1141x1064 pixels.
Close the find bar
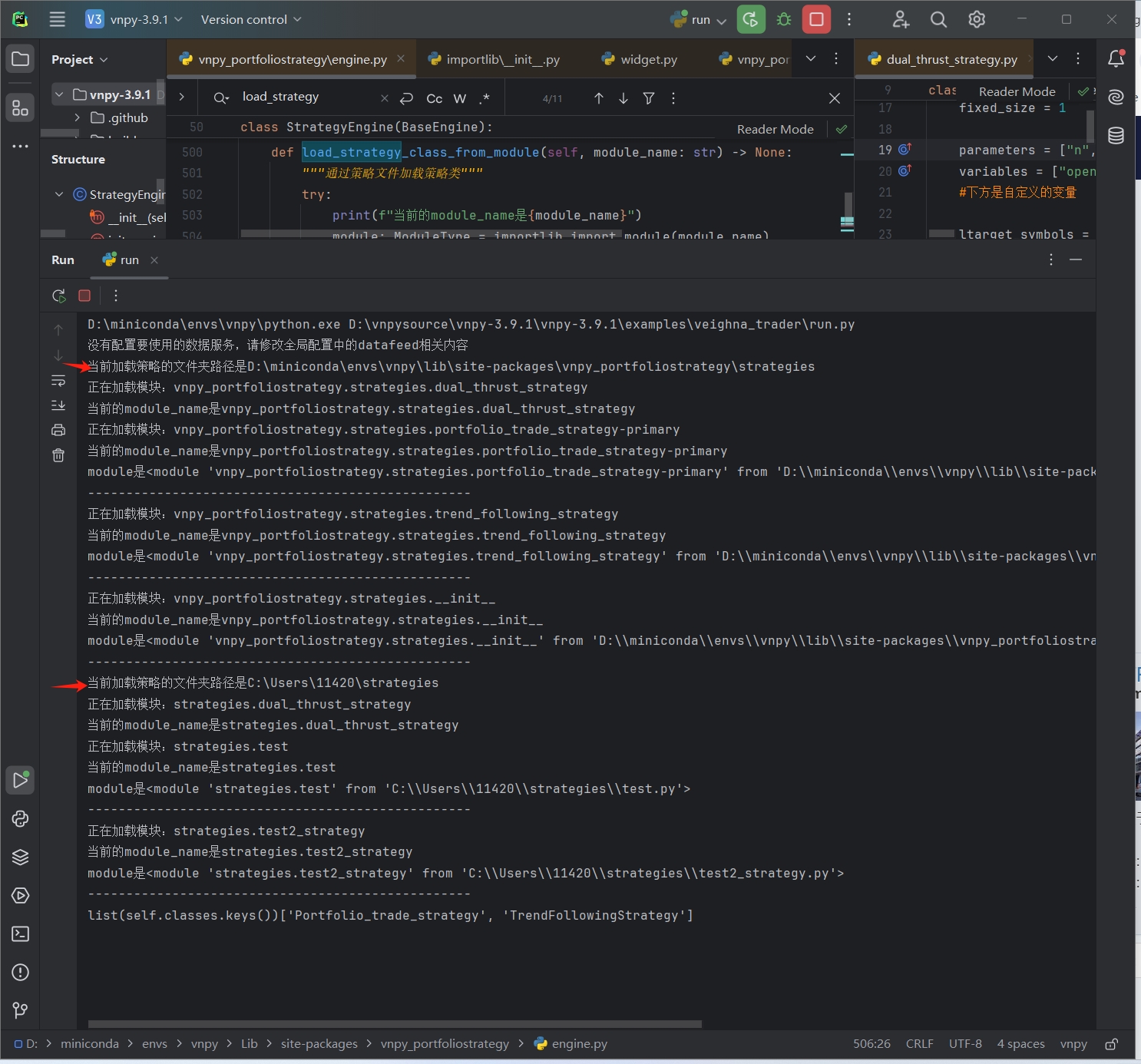pos(835,98)
